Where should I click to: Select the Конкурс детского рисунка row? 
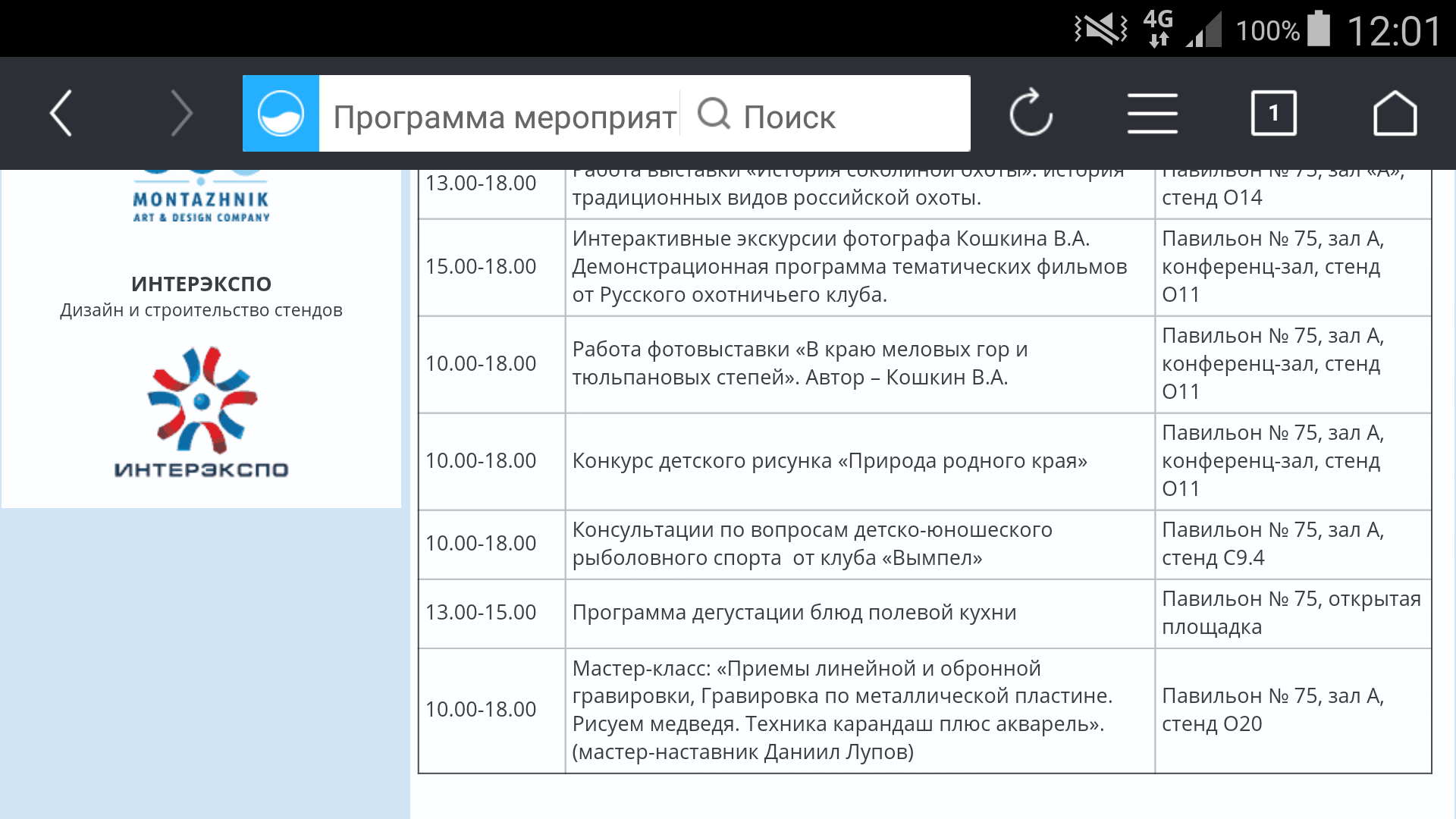[829, 461]
